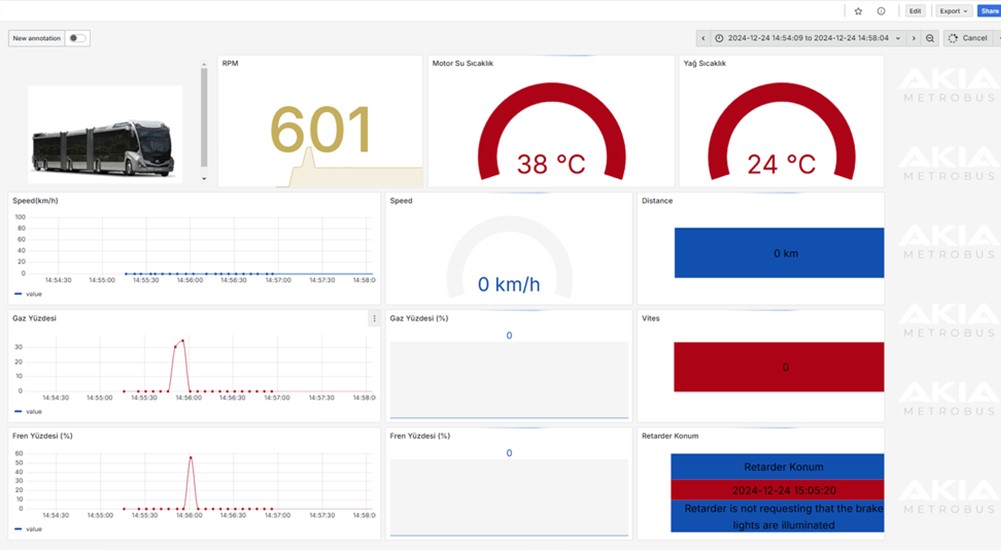1001x555 pixels.
Task: Click the blue 0 km distance bar
Action: pos(779,253)
